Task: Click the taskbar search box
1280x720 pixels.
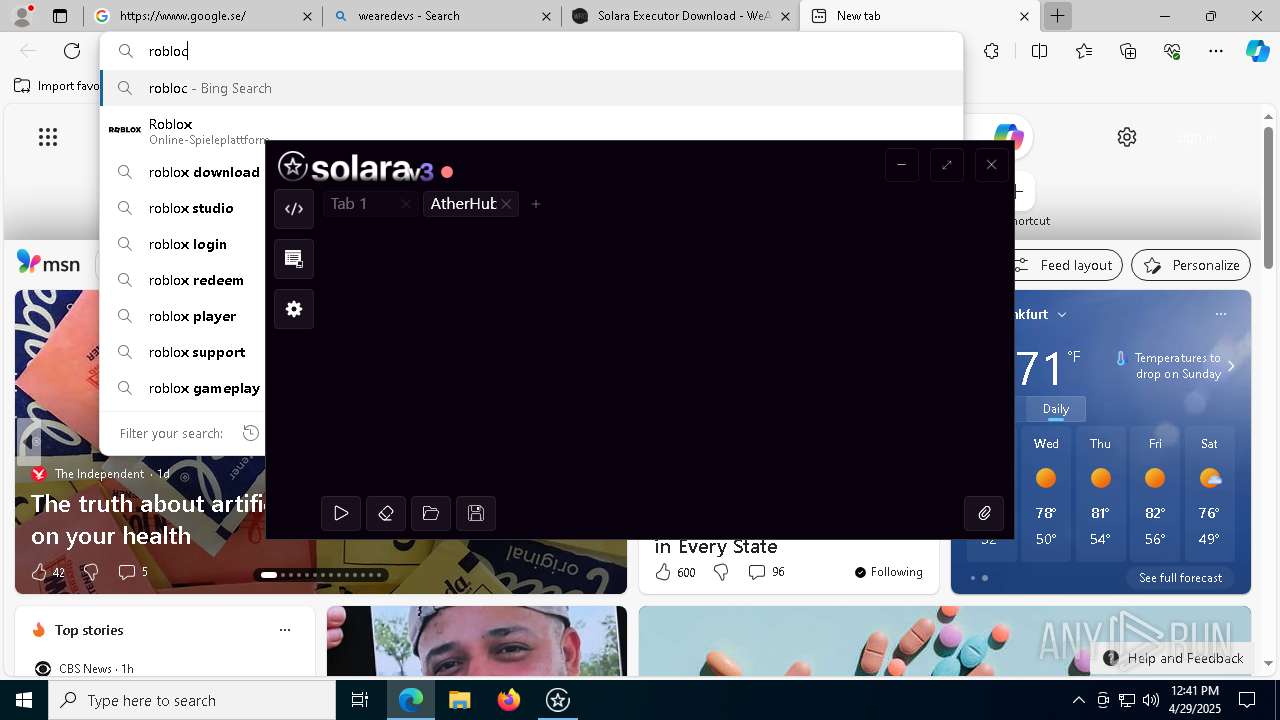Action: [x=192, y=700]
